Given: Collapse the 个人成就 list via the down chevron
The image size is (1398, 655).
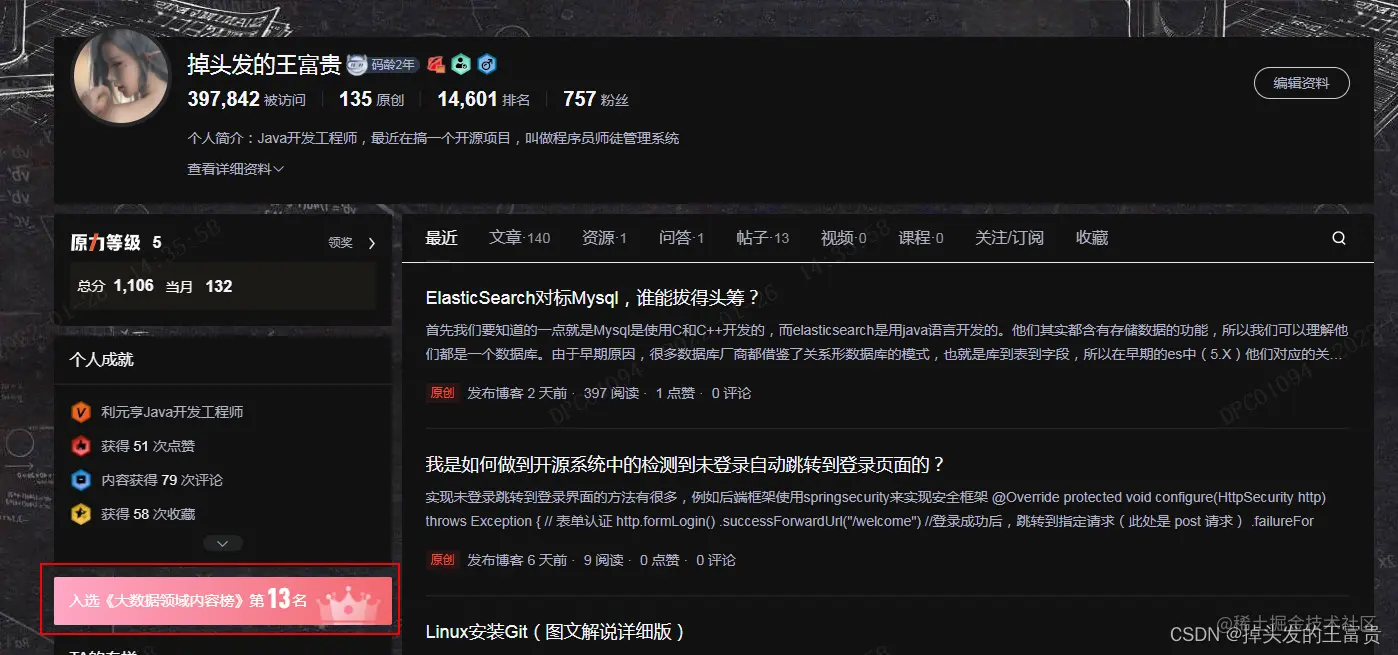Looking at the screenshot, I should point(222,542).
